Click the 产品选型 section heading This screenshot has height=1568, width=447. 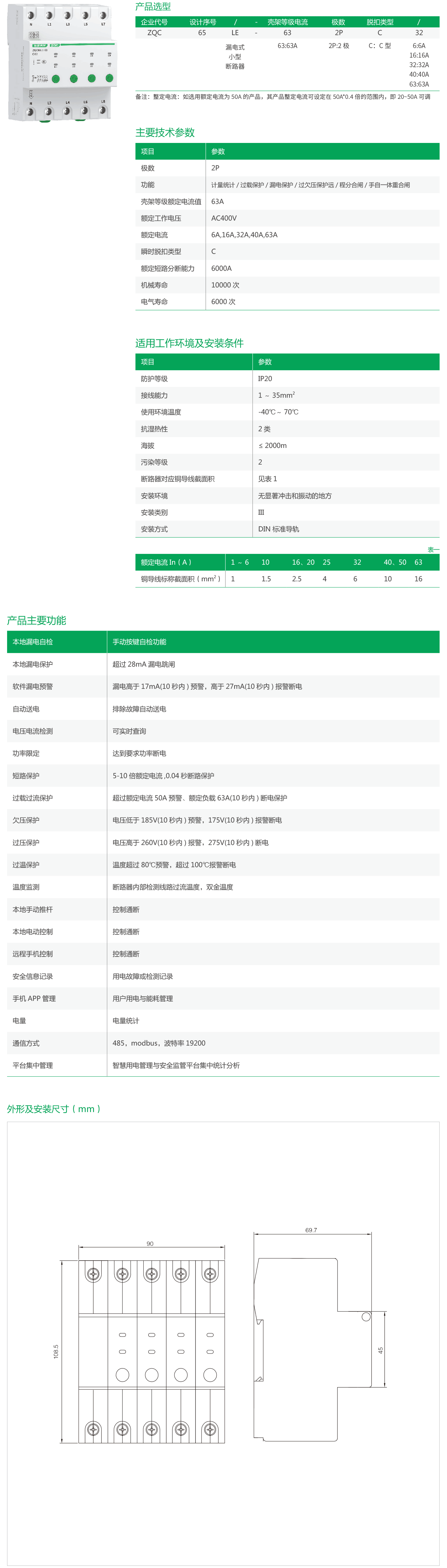point(153,7)
